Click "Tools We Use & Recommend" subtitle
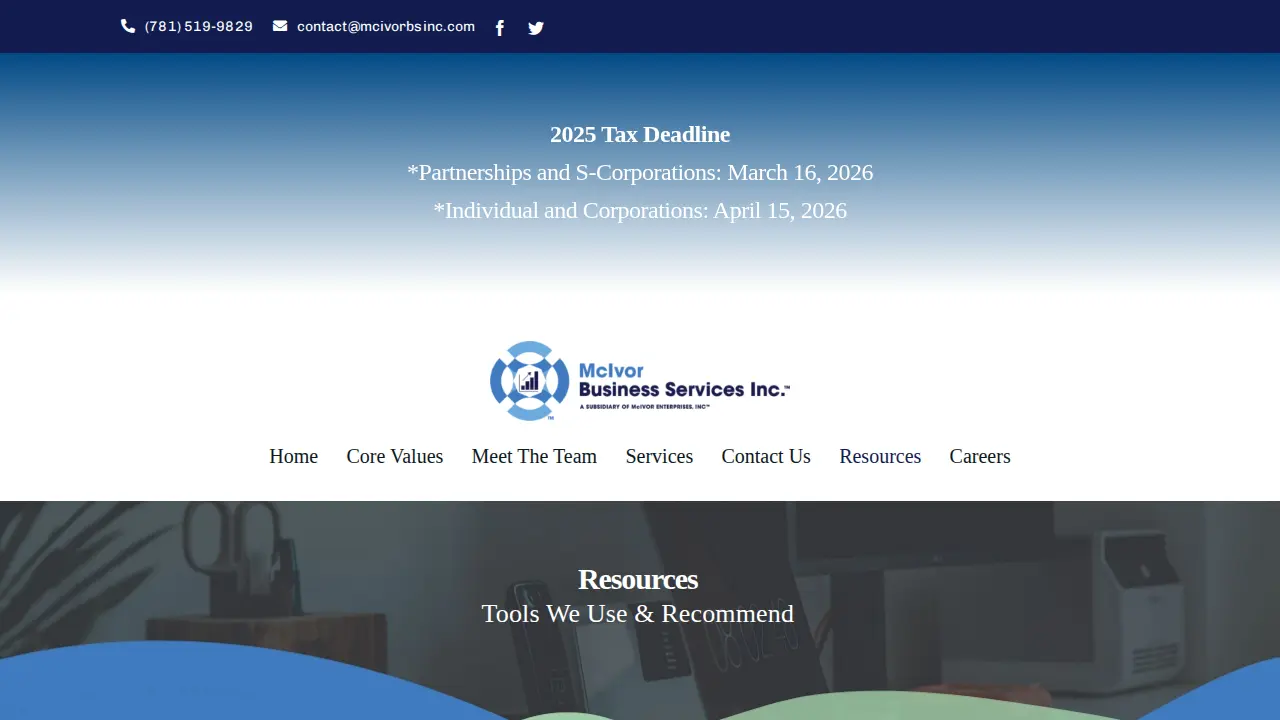1280x720 pixels. click(x=638, y=614)
